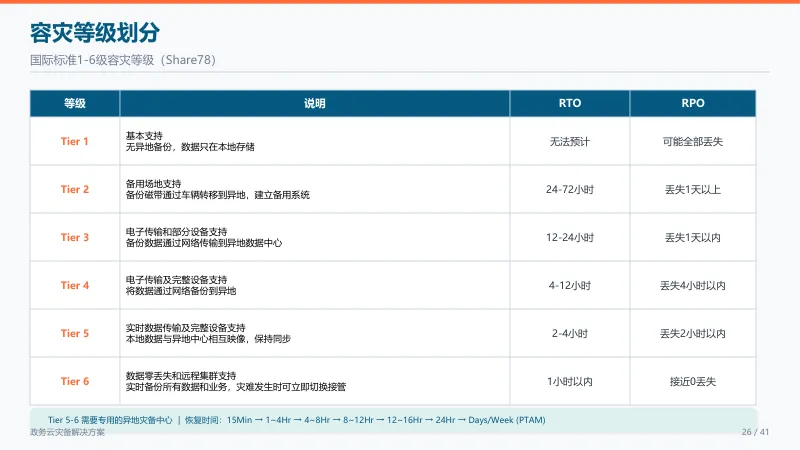Click the subtitle mentioning Share78
Screen dimensions: 800x450
point(123,60)
